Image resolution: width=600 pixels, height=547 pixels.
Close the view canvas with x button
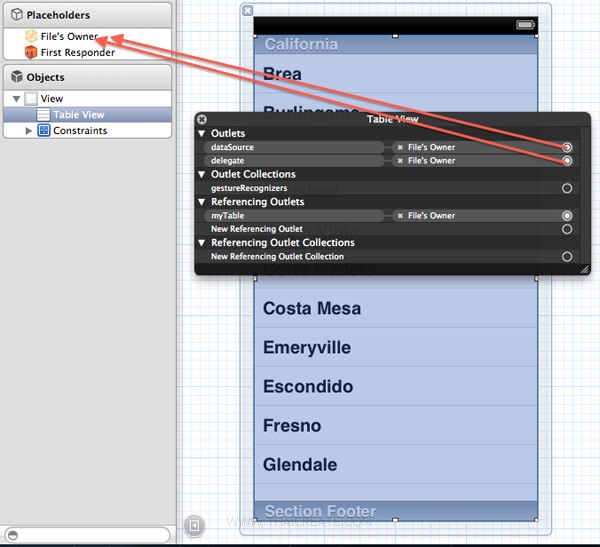(x=248, y=11)
